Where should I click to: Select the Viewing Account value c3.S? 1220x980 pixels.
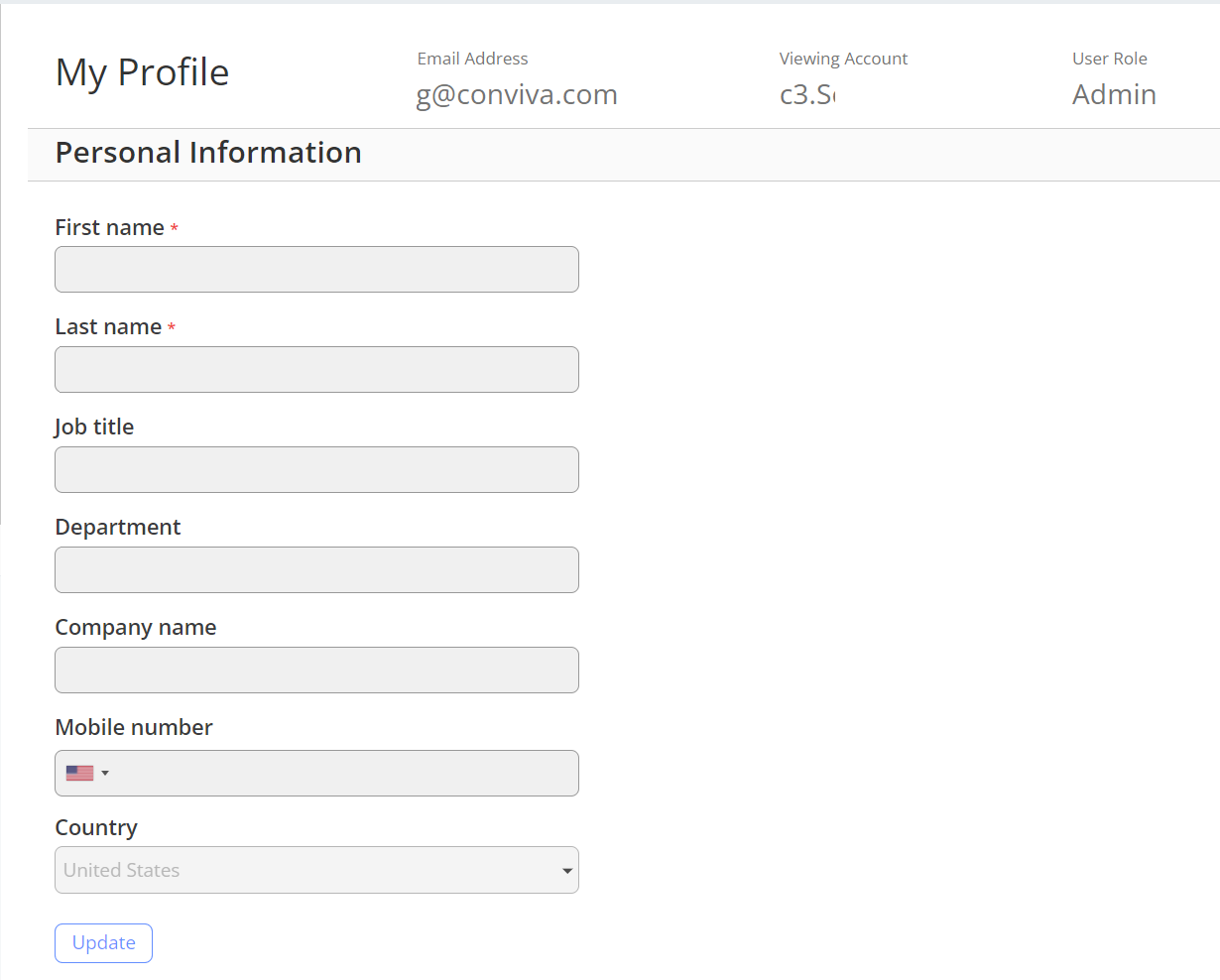807,94
